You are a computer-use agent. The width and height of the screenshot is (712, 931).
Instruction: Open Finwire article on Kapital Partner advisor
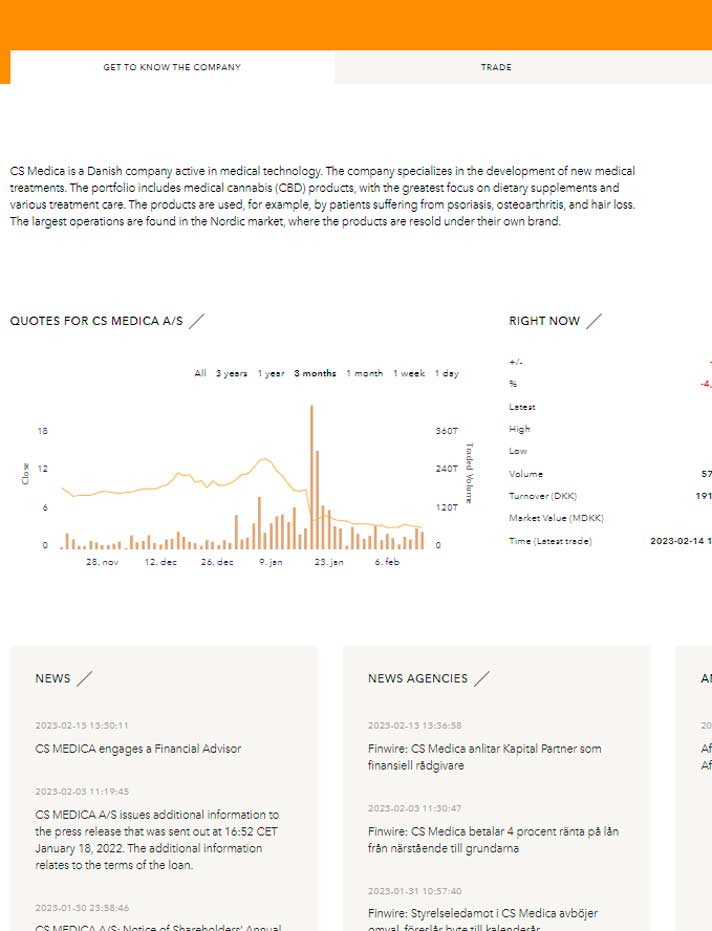tap(485, 757)
